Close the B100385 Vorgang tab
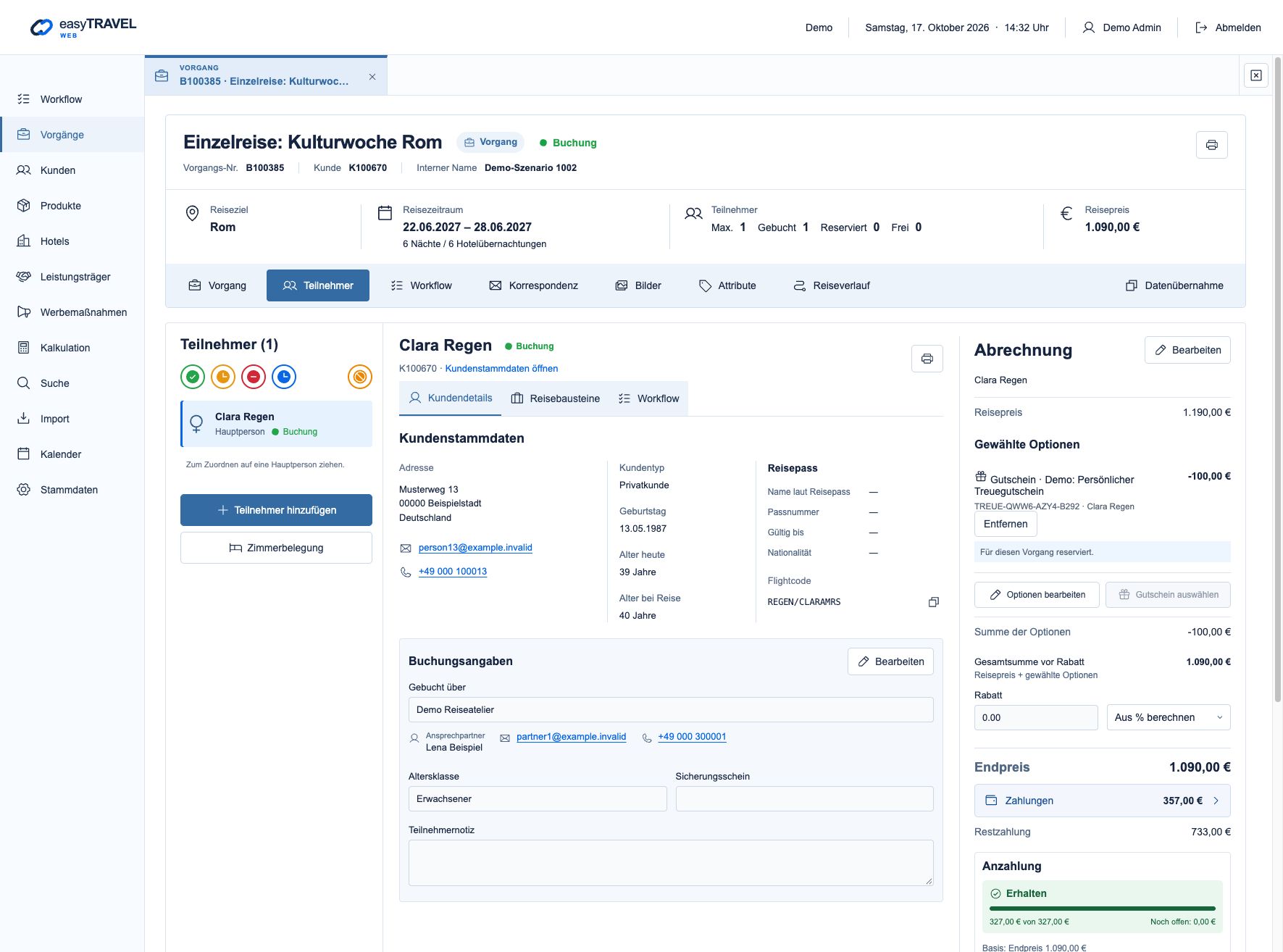Screen dimensions: 1283x952 [372, 77]
